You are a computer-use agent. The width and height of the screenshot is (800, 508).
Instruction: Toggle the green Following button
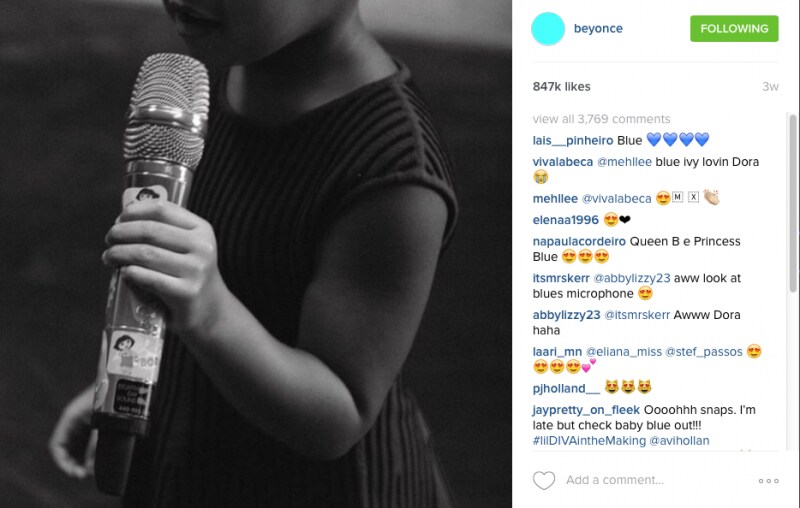pos(734,29)
